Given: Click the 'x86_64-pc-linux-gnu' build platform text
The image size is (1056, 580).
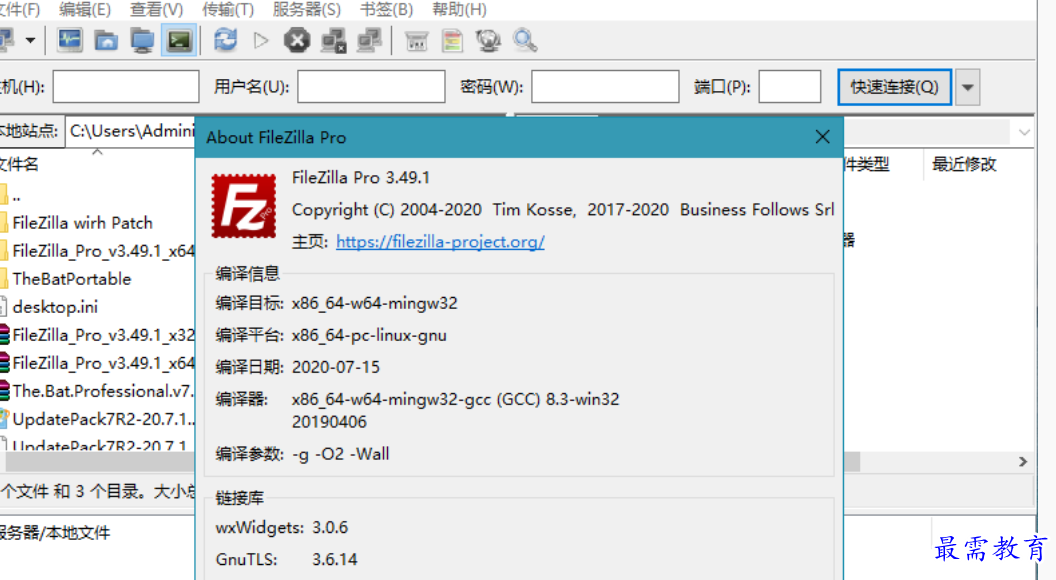Looking at the screenshot, I should coord(369,335).
